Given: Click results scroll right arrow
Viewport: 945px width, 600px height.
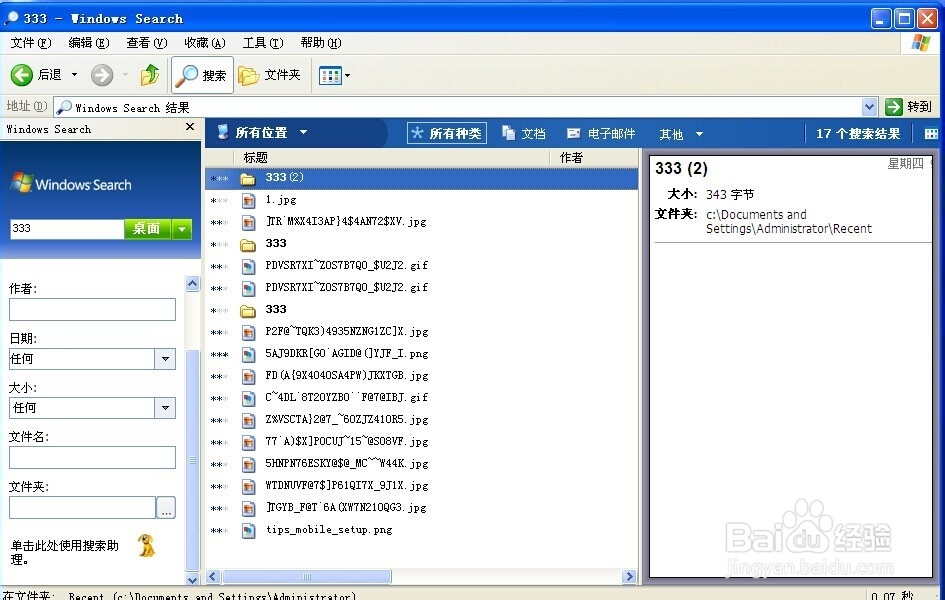Looking at the screenshot, I should (629, 577).
